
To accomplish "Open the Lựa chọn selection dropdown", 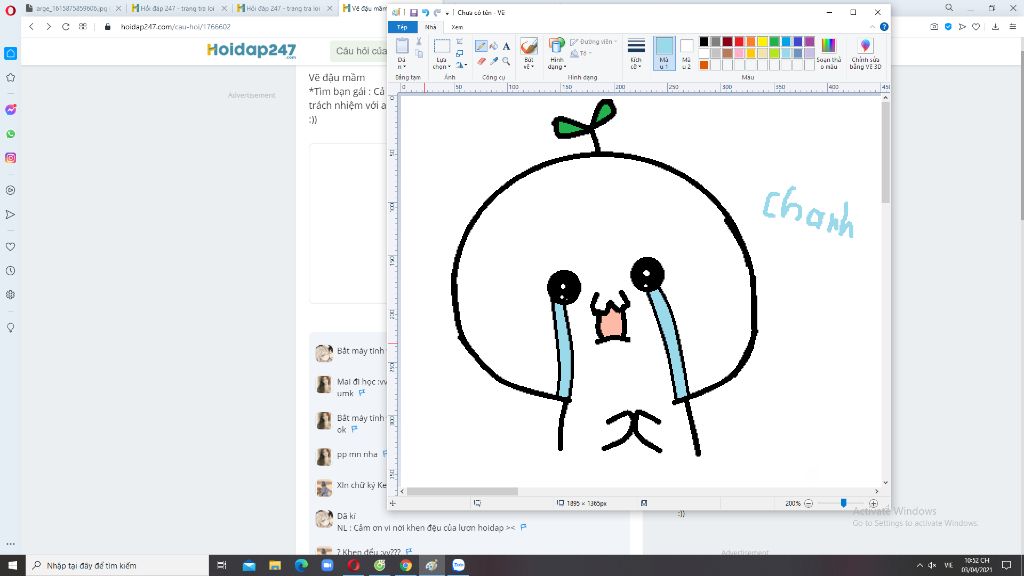I will pos(441,63).
